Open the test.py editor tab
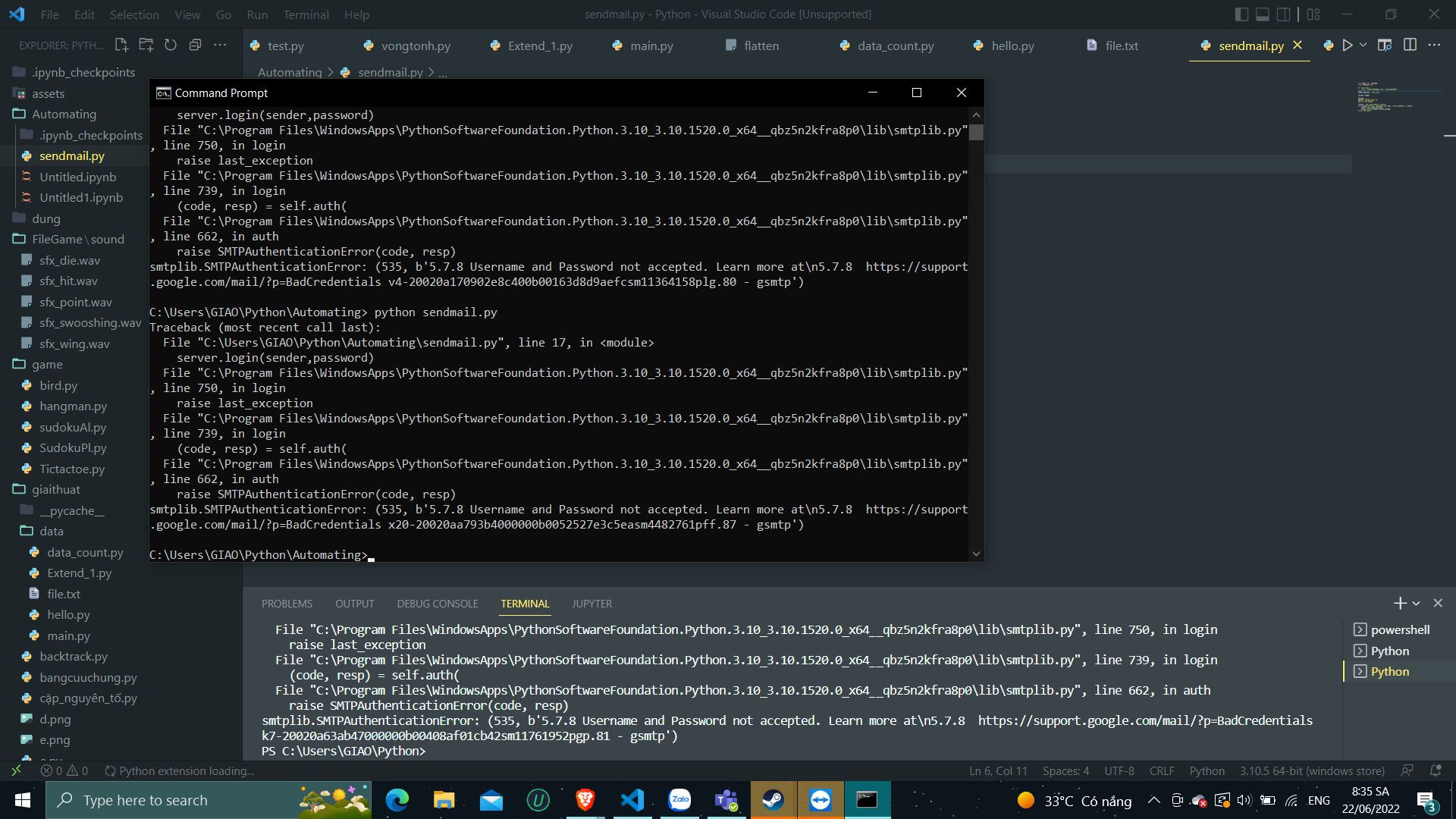The height and width of the screenshot is (819, 1456). (x=286, y=45)
